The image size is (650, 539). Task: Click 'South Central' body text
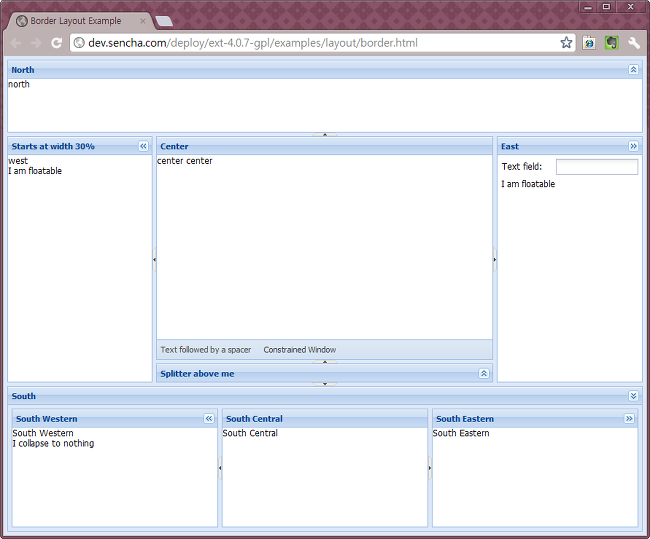point(250,433)
